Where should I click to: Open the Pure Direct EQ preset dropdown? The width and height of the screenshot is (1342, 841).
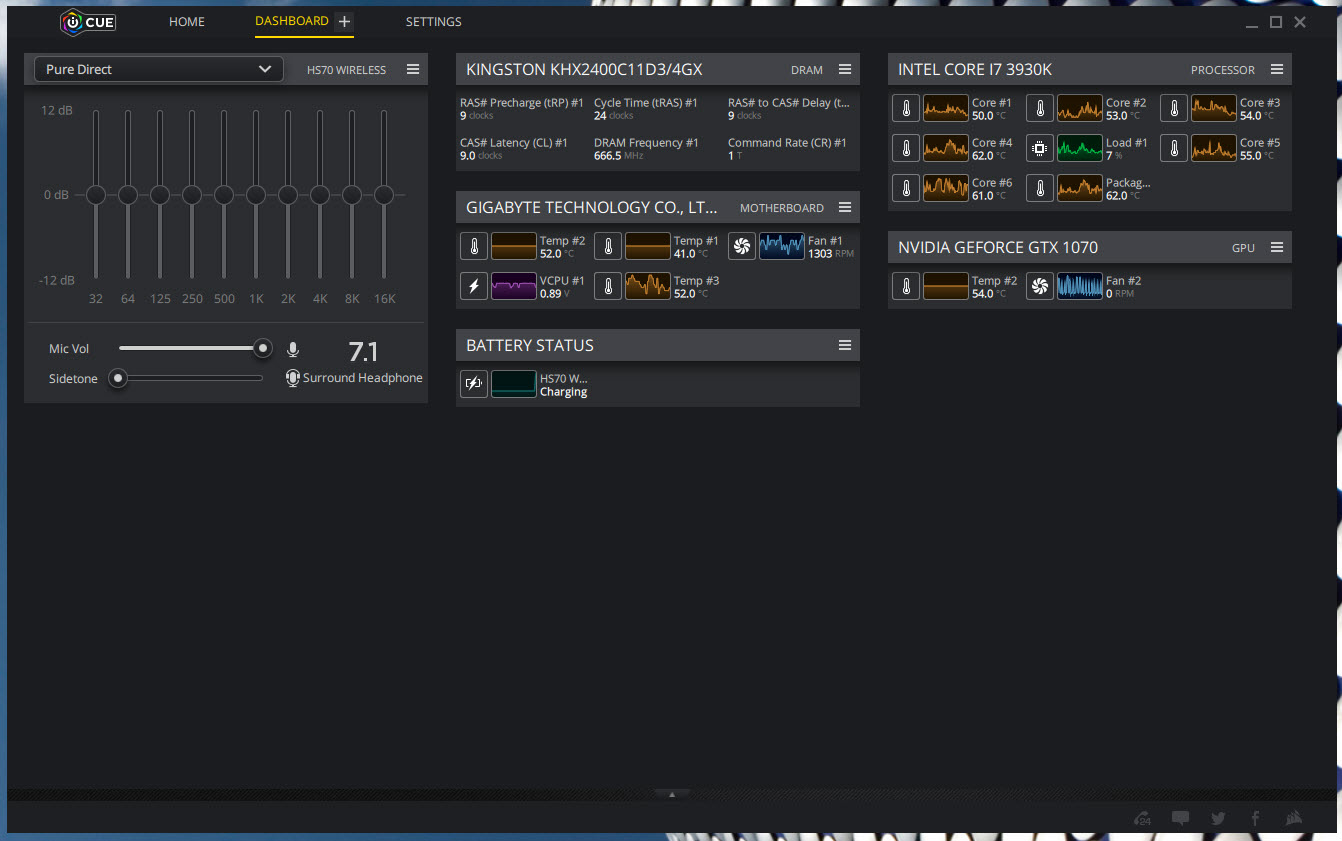158,69
